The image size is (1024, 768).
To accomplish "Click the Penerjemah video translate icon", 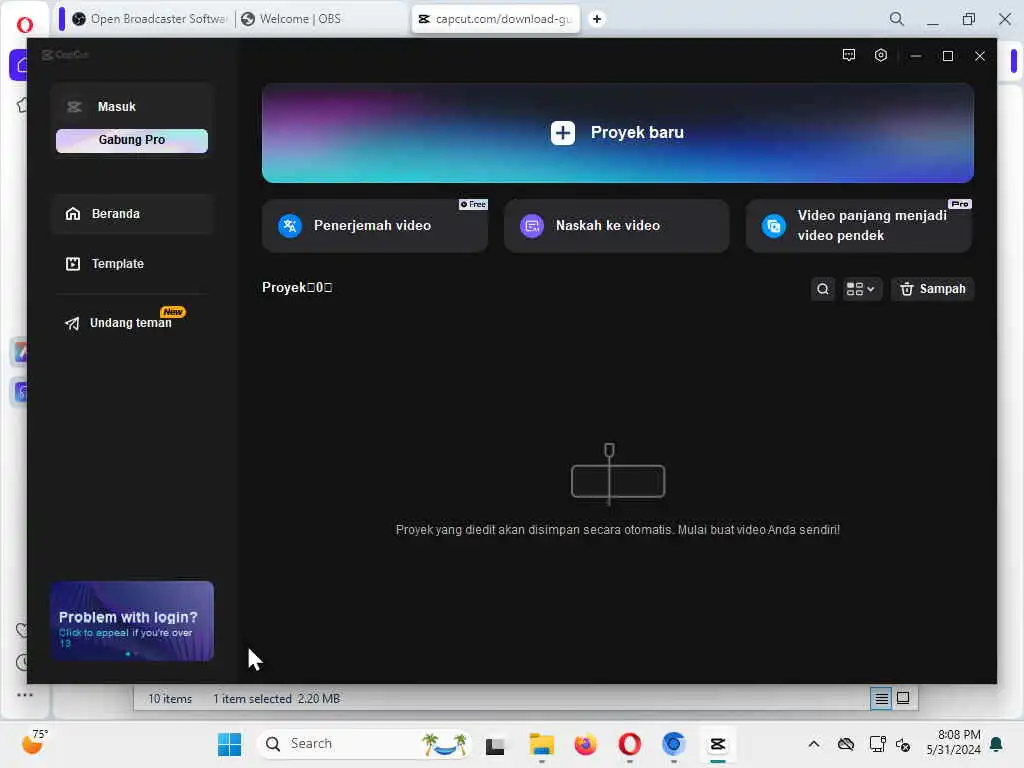I will click(x=290, y=226).
